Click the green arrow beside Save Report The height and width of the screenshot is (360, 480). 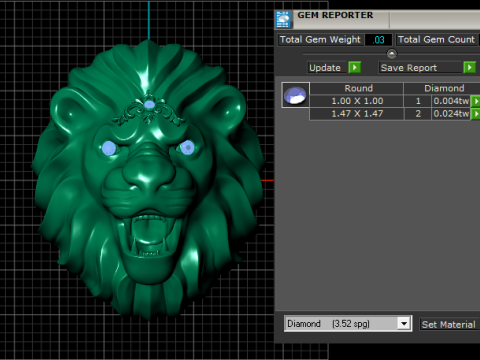point(469,68)
